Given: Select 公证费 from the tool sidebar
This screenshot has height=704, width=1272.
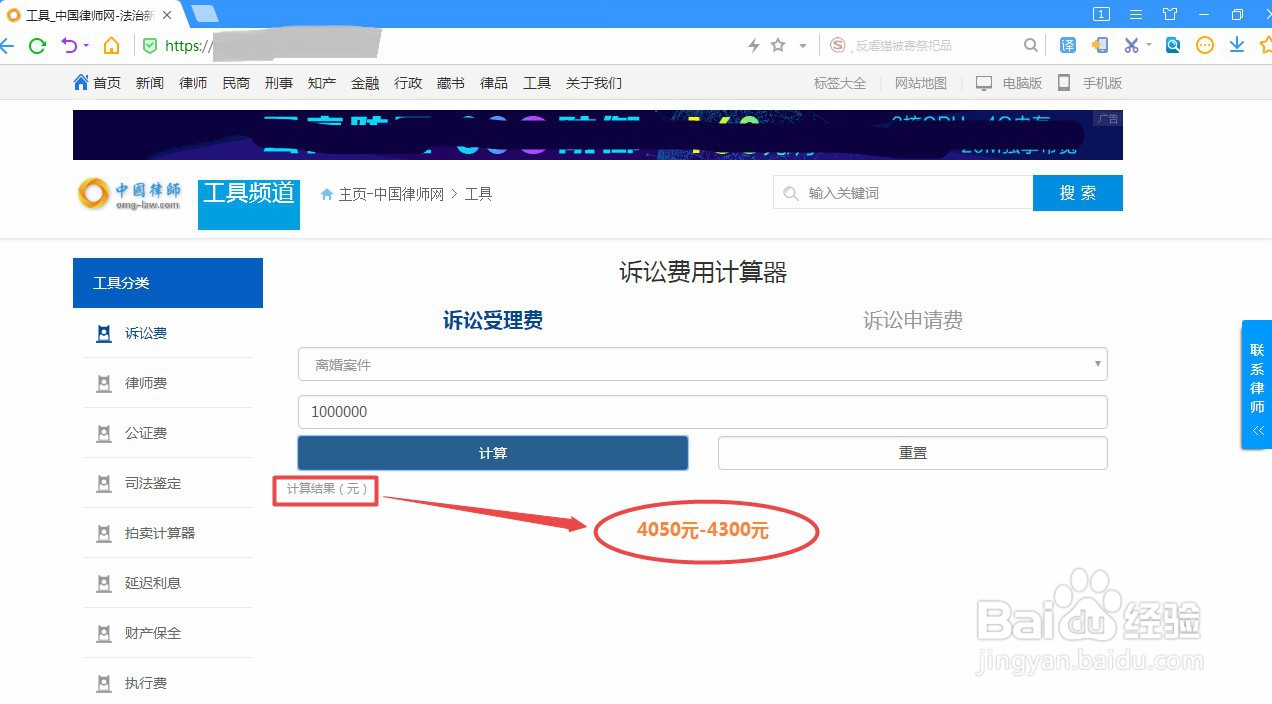Looking at the screenshot, I should click(146, 432).
